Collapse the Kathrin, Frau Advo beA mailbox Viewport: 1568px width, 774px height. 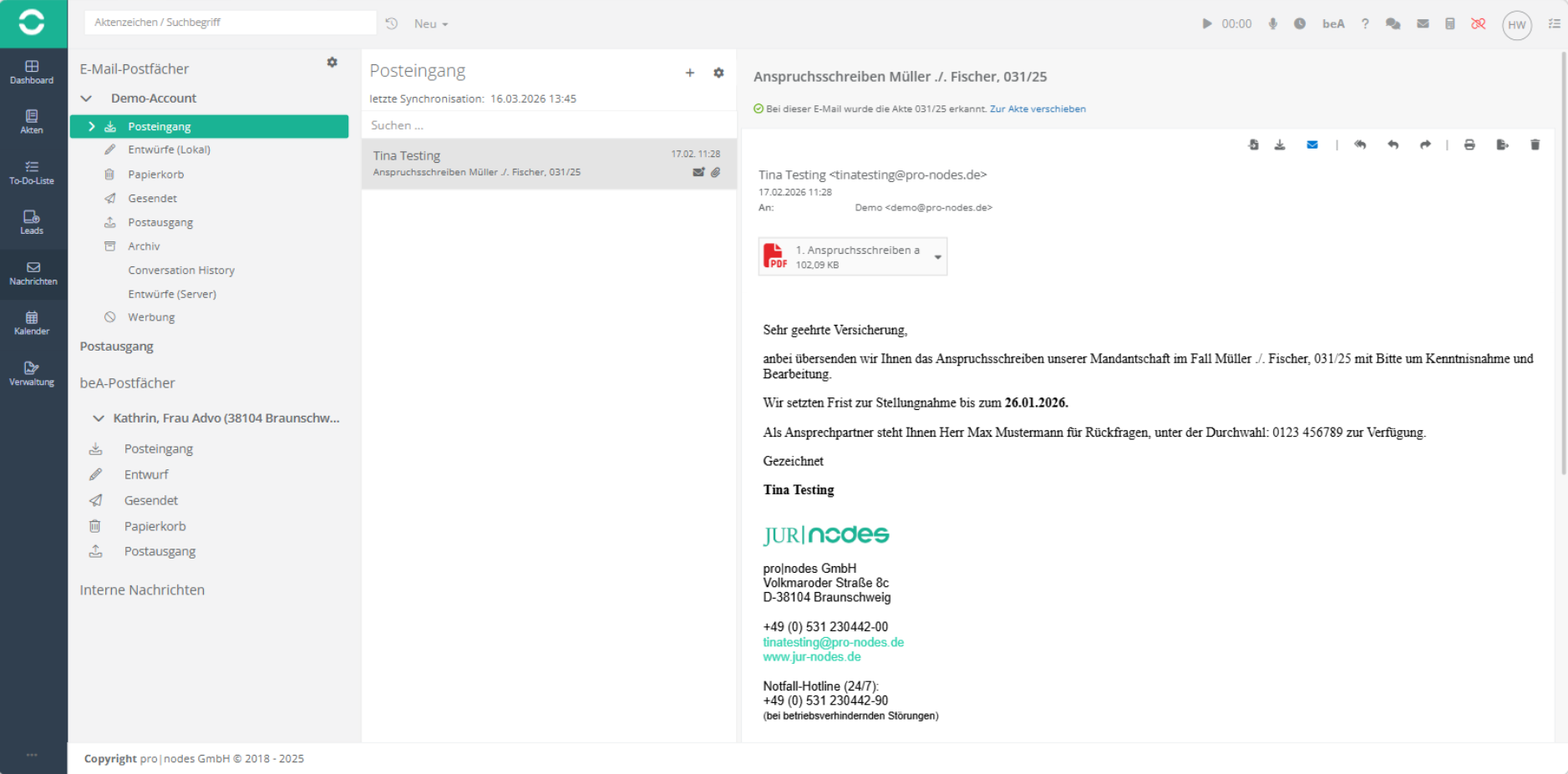pos(99,418)
